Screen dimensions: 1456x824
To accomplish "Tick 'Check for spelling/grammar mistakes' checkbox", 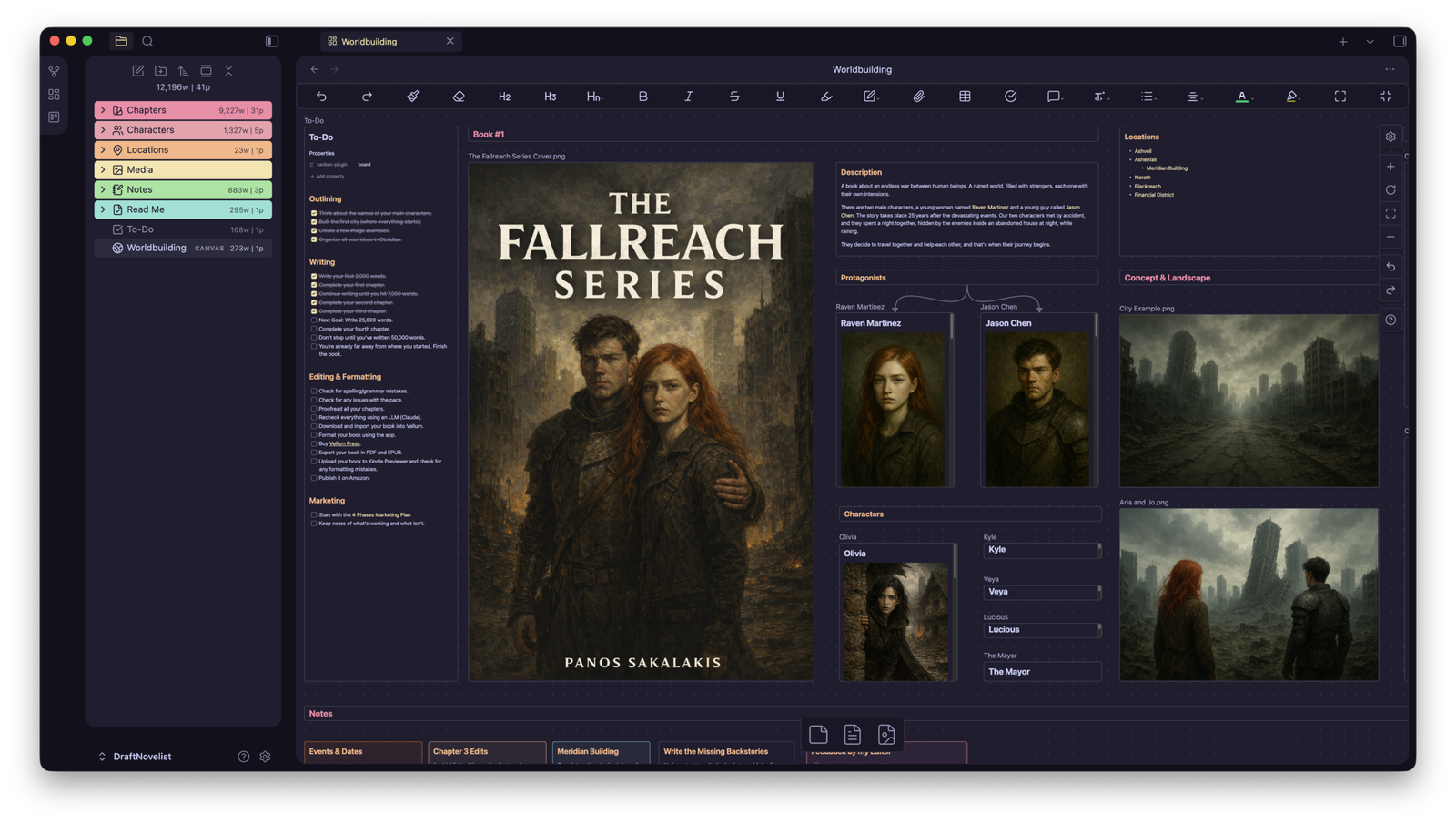I will coord(314,392).
